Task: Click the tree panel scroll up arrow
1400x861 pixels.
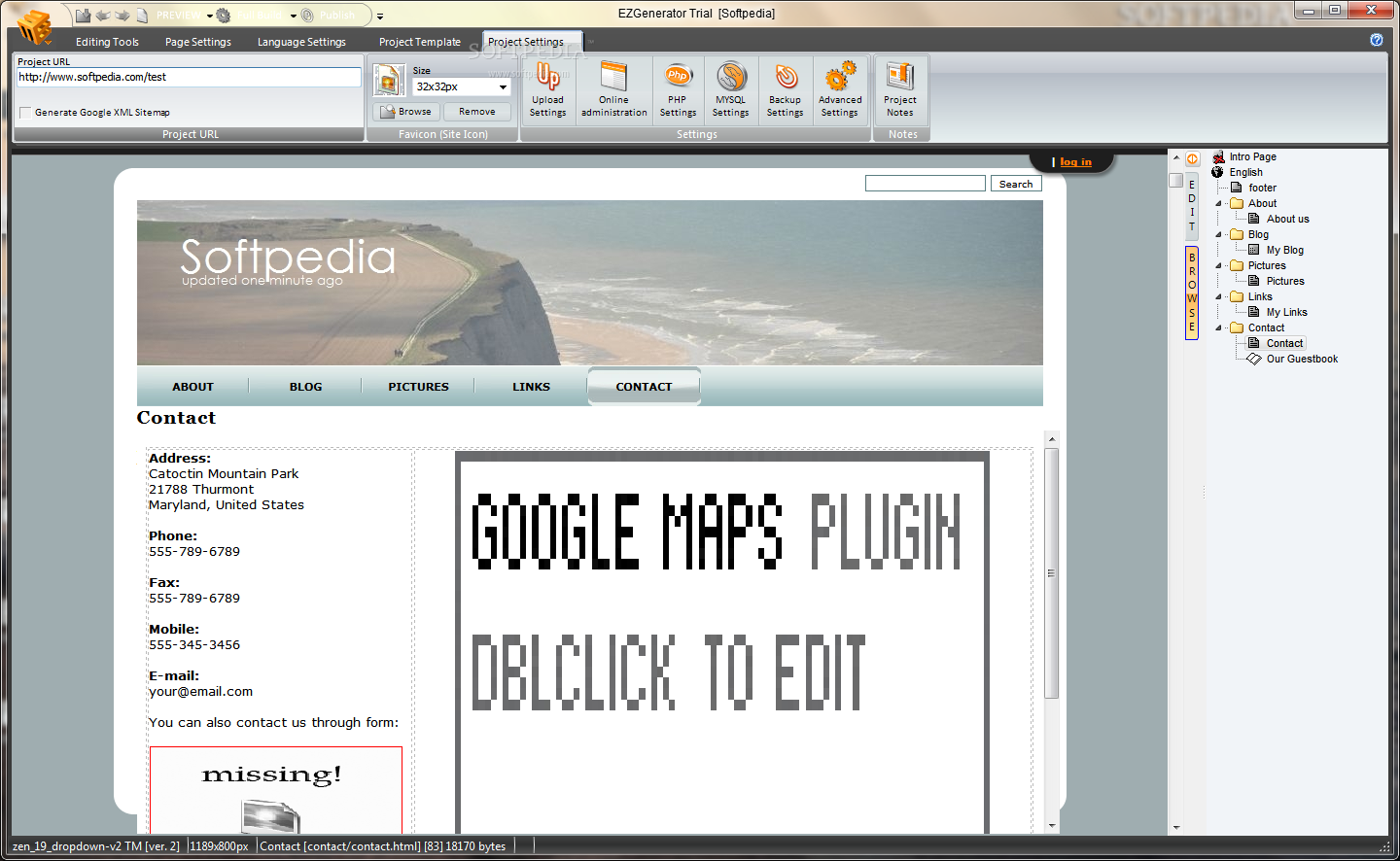Action: tap(1176, 157)
